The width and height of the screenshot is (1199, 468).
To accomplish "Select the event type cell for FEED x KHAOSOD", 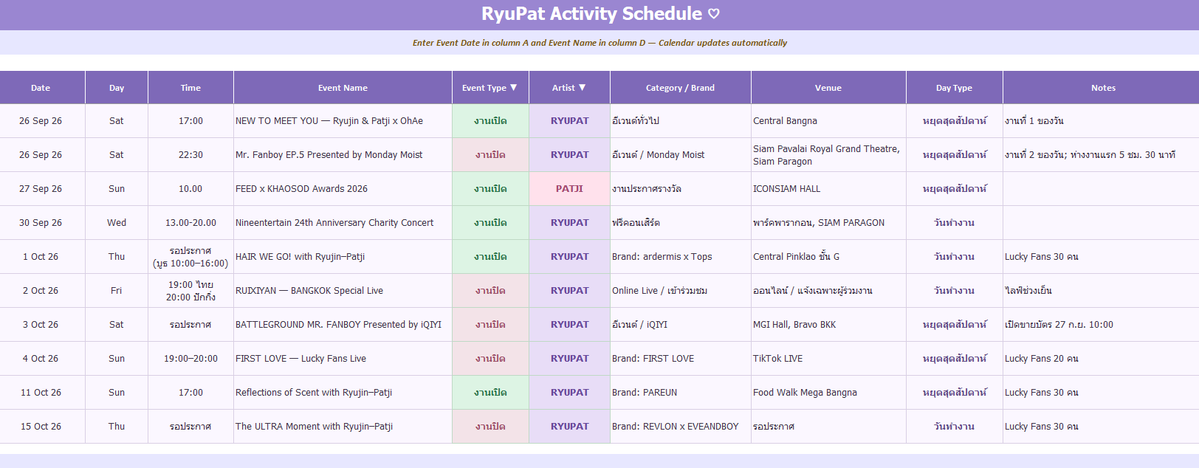I will click(490, 189).
